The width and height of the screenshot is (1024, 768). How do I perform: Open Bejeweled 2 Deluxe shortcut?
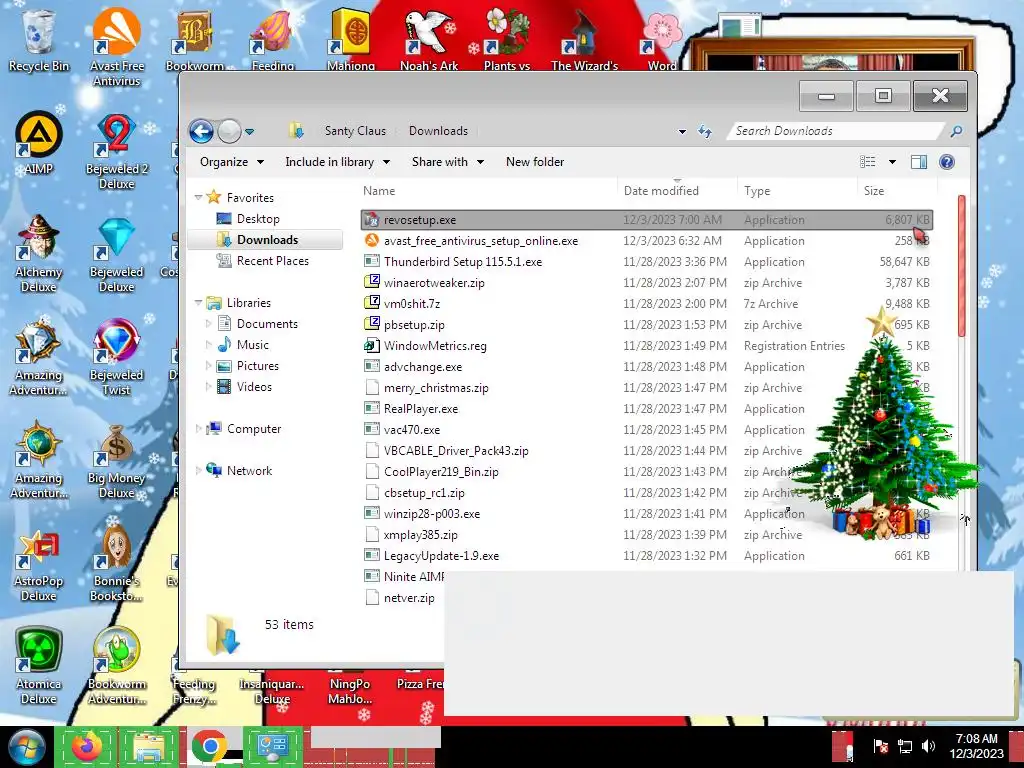pyautogui.click(x=117, y=152)
